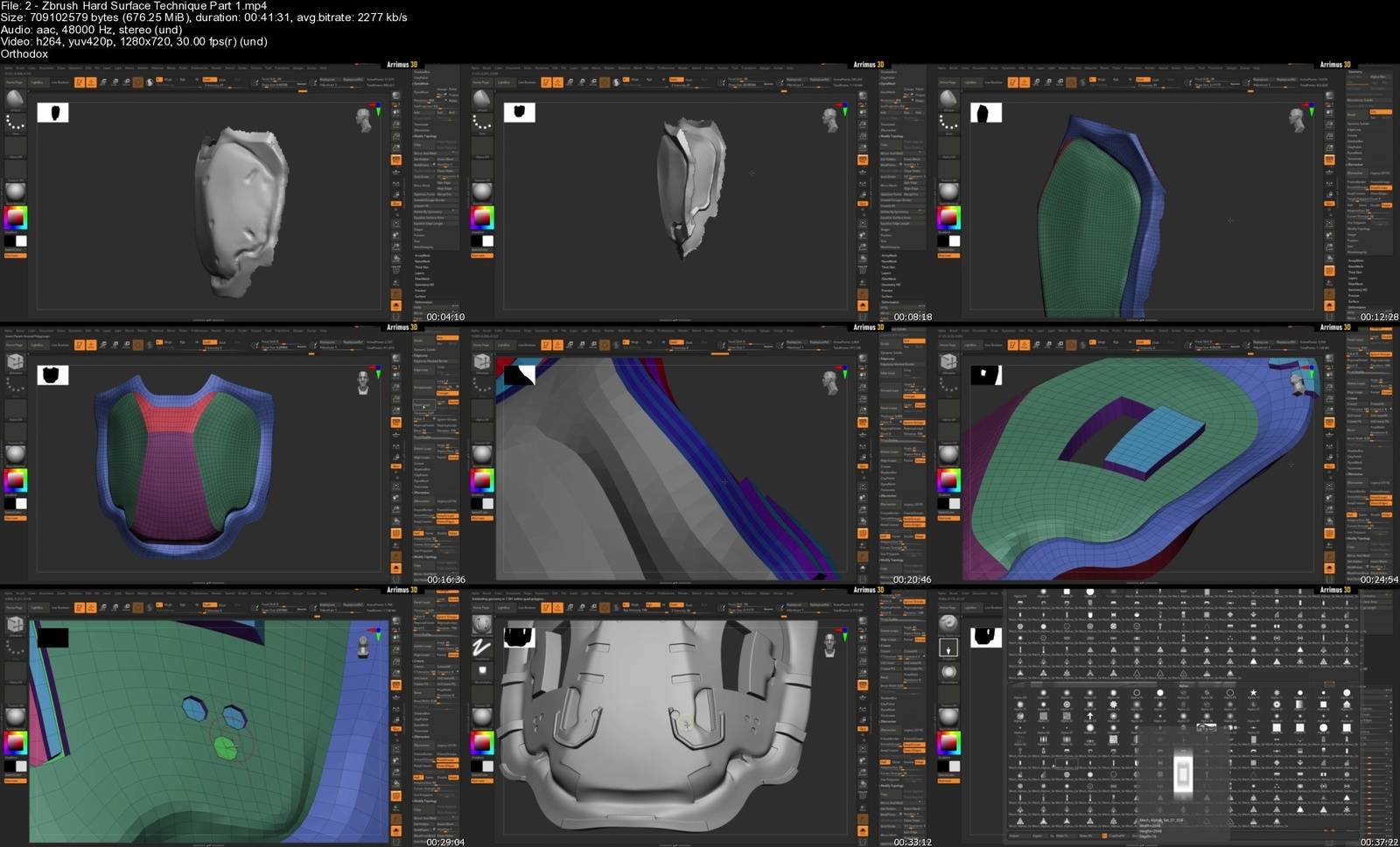Click the head camera-view icon in the 00:16:36 frame
This screenshot has width=1400, height=847.
tap(363, 382)
